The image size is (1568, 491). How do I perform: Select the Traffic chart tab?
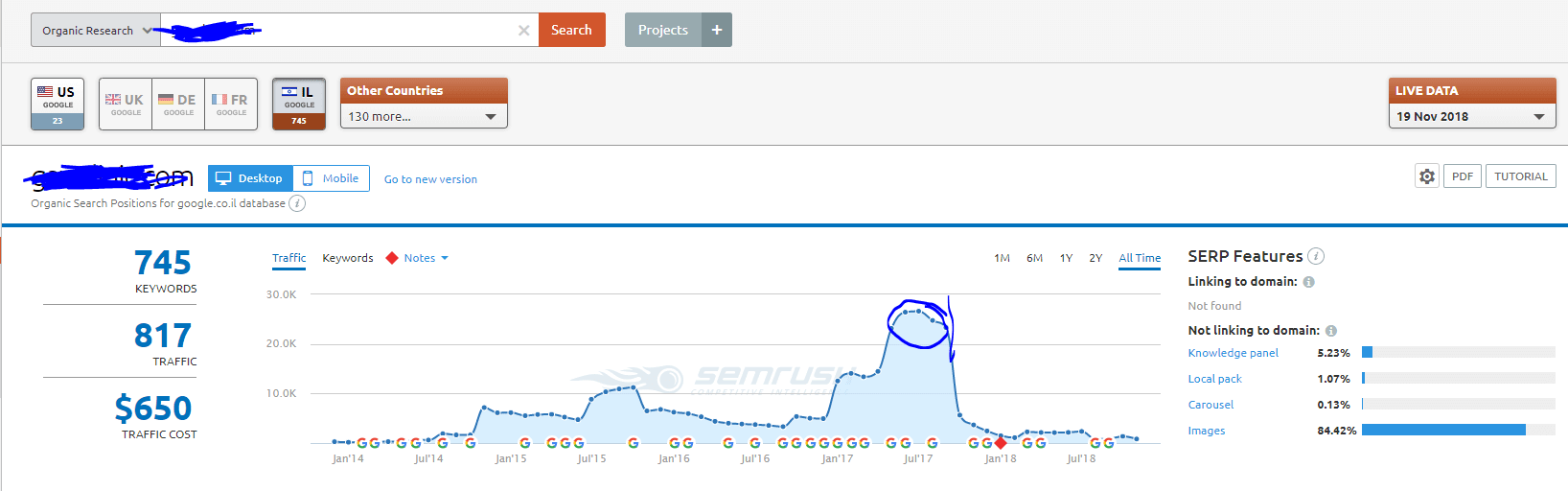coord(288,258)
